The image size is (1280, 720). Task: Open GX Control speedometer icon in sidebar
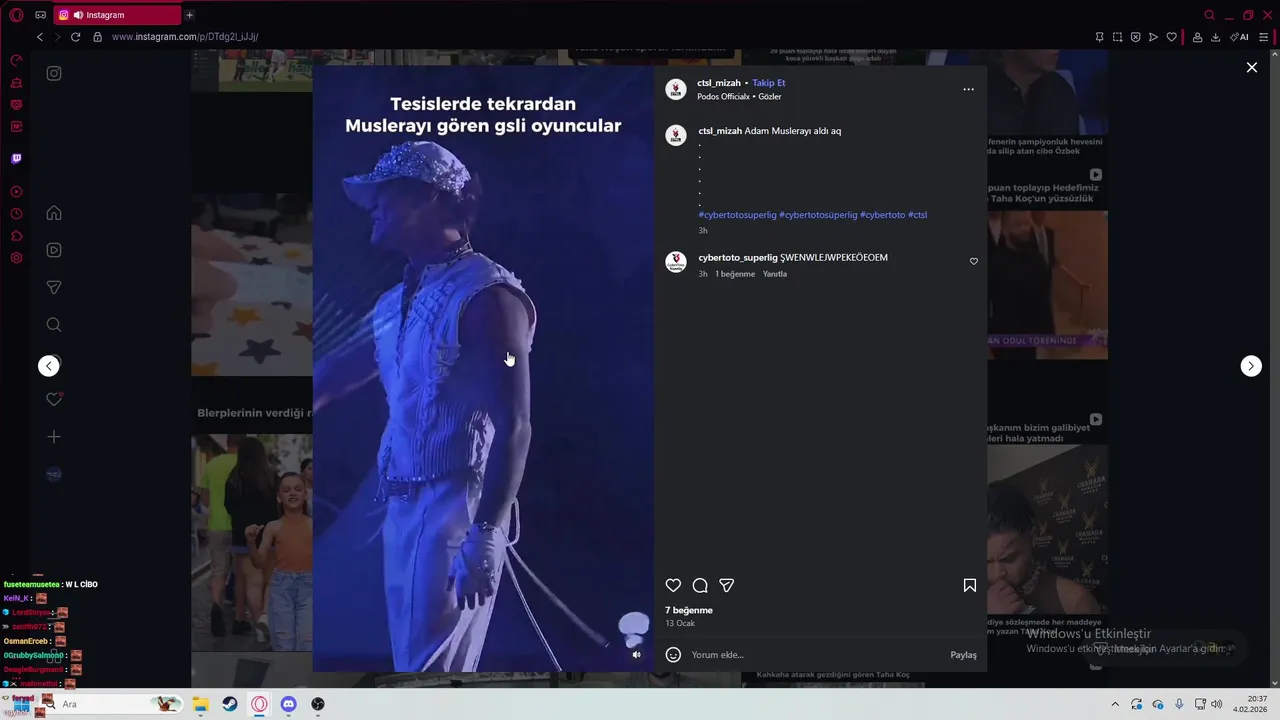point(16,60)
